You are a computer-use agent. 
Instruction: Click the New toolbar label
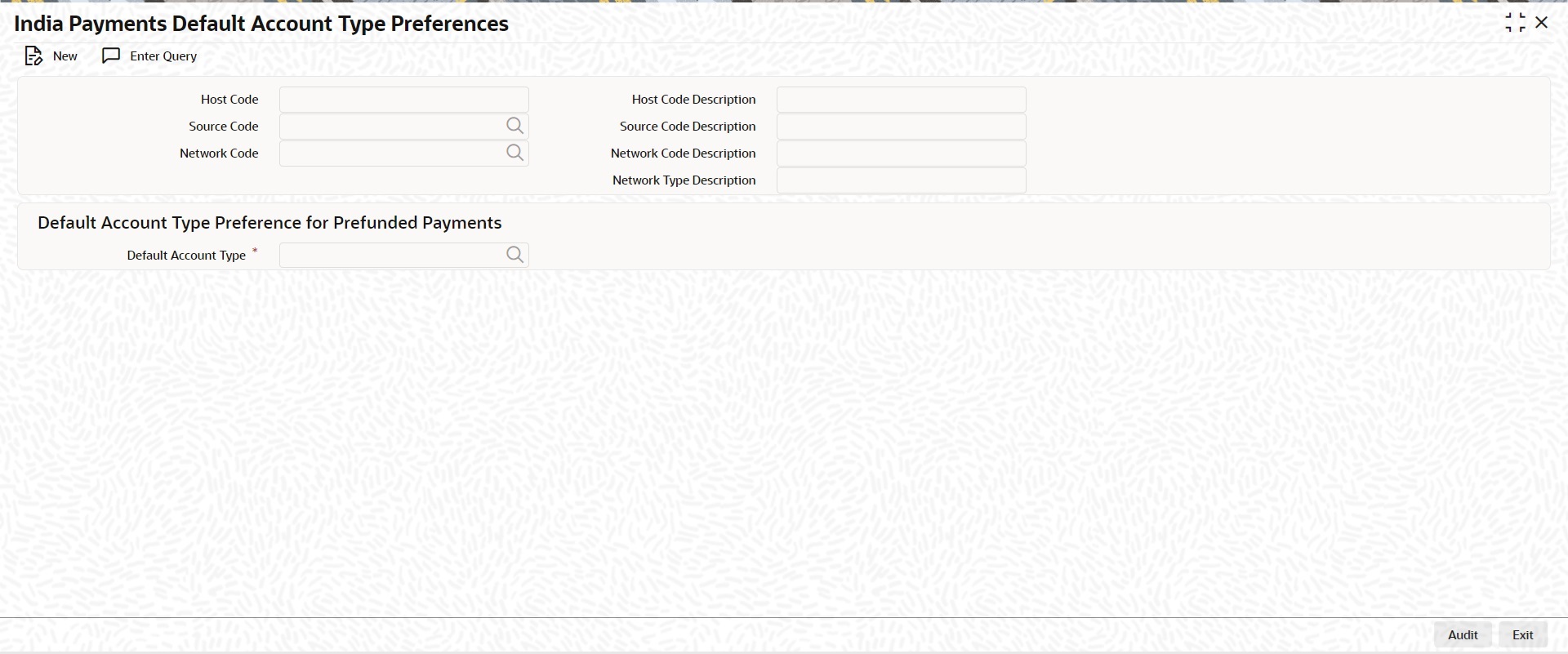pyautogui.click(x=65, y=56)
